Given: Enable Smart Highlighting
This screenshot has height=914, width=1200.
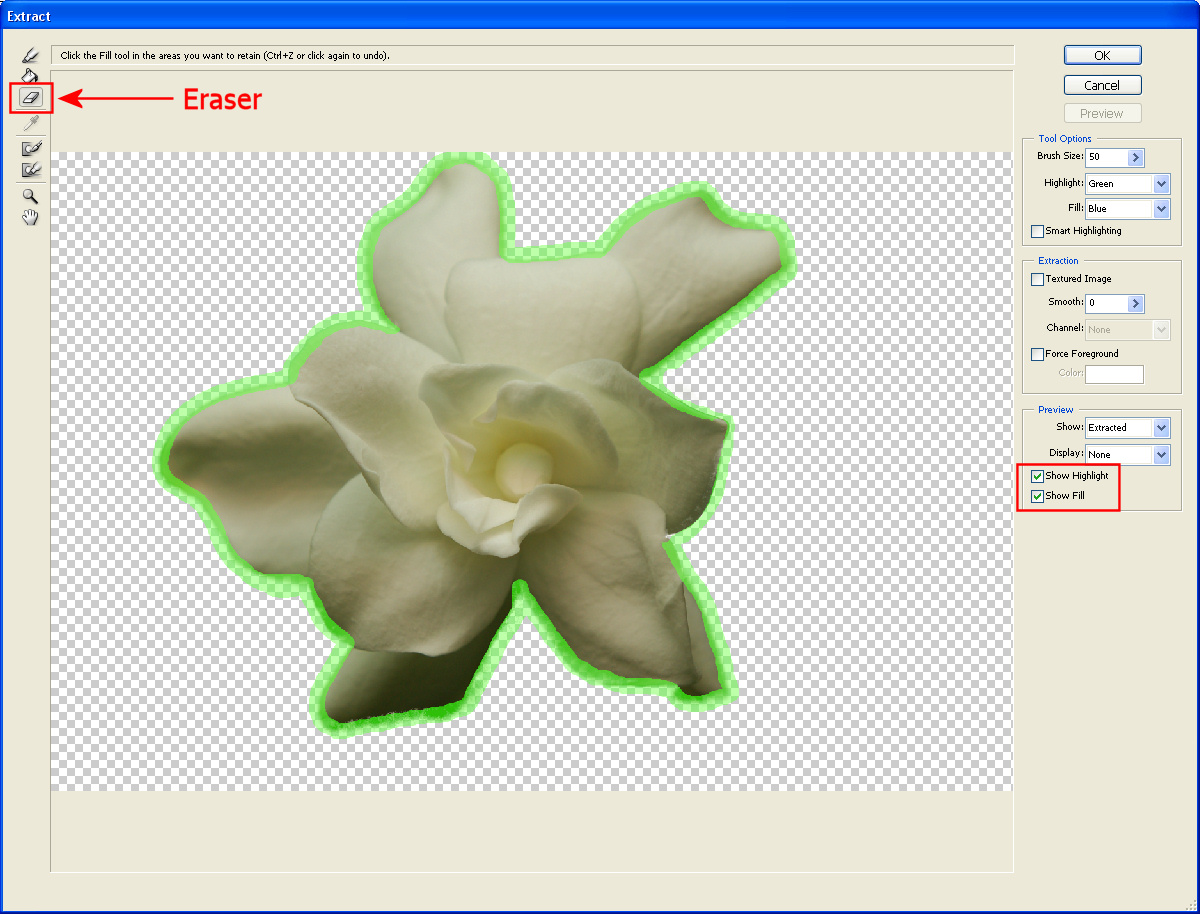Looking at the screenshot, I should click(x=1037, y=231).
